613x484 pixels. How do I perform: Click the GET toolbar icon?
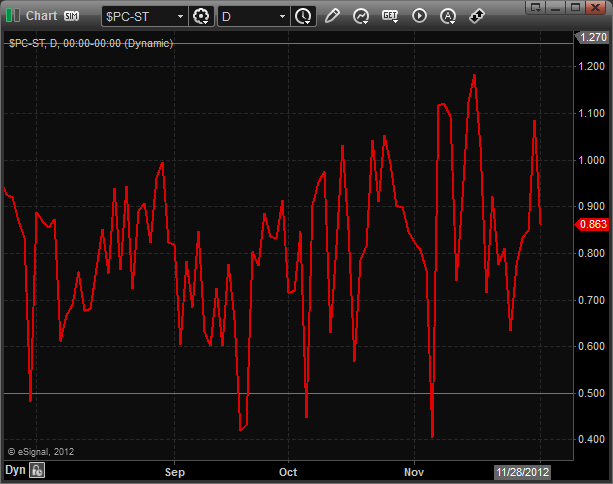pos(390,16)
